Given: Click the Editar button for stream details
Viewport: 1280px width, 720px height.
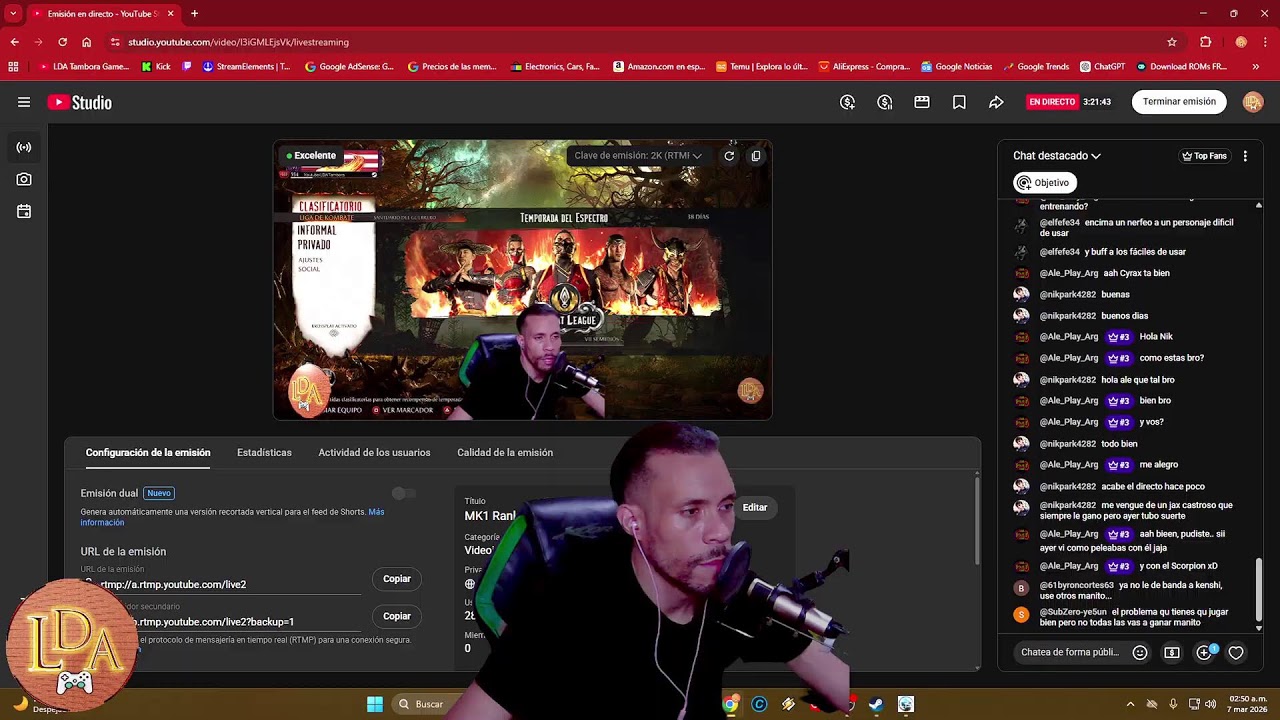Looking at the screenshot, I should (x=755, y=508).
